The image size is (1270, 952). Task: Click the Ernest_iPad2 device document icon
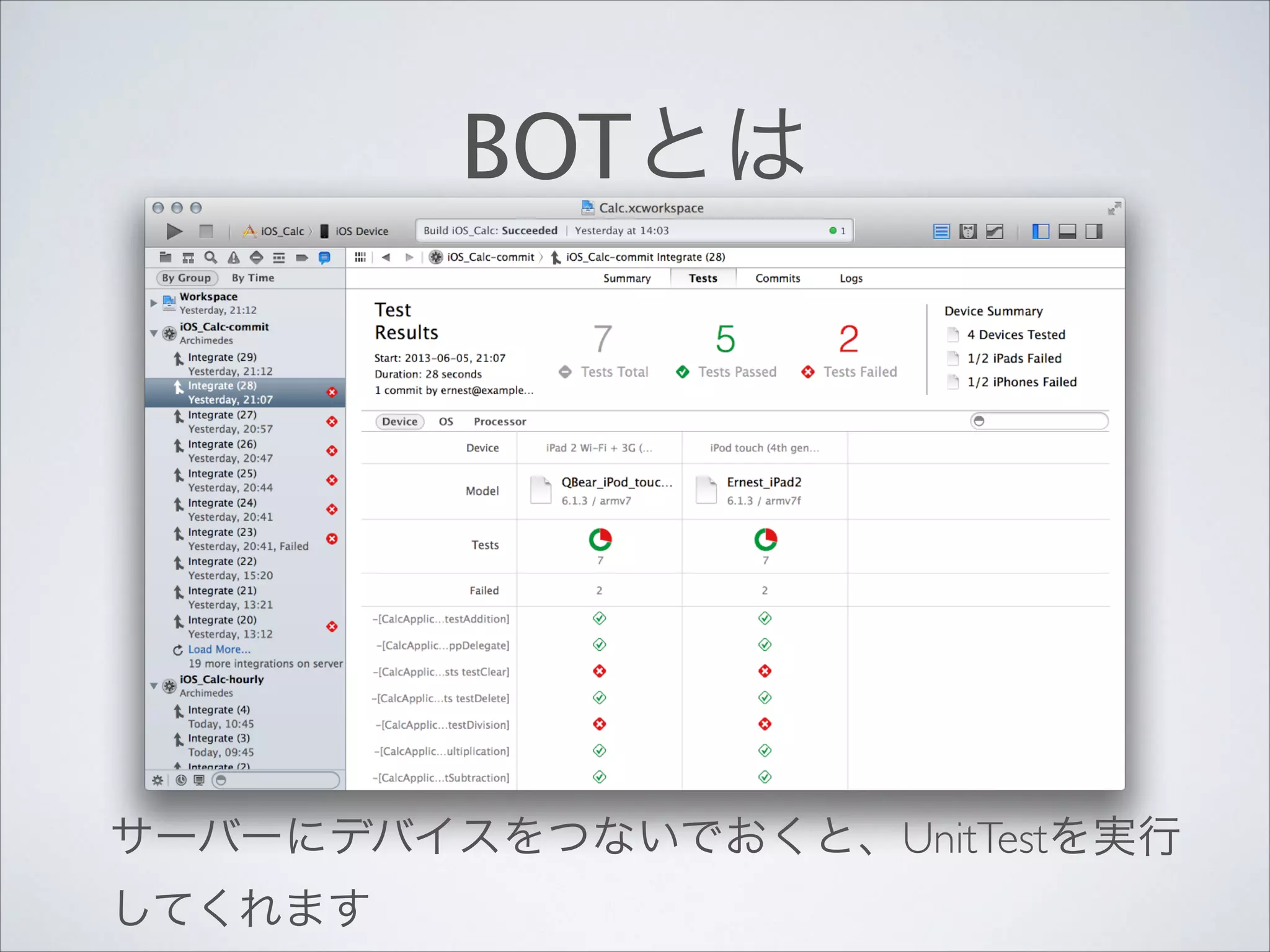tap(706, 490)
